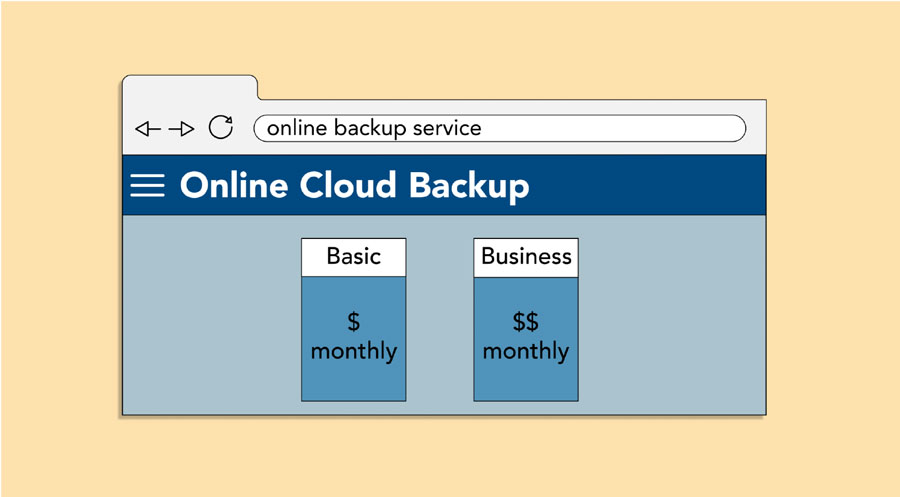Click the empty toolbar area above address bar

(x=500, y=107)
